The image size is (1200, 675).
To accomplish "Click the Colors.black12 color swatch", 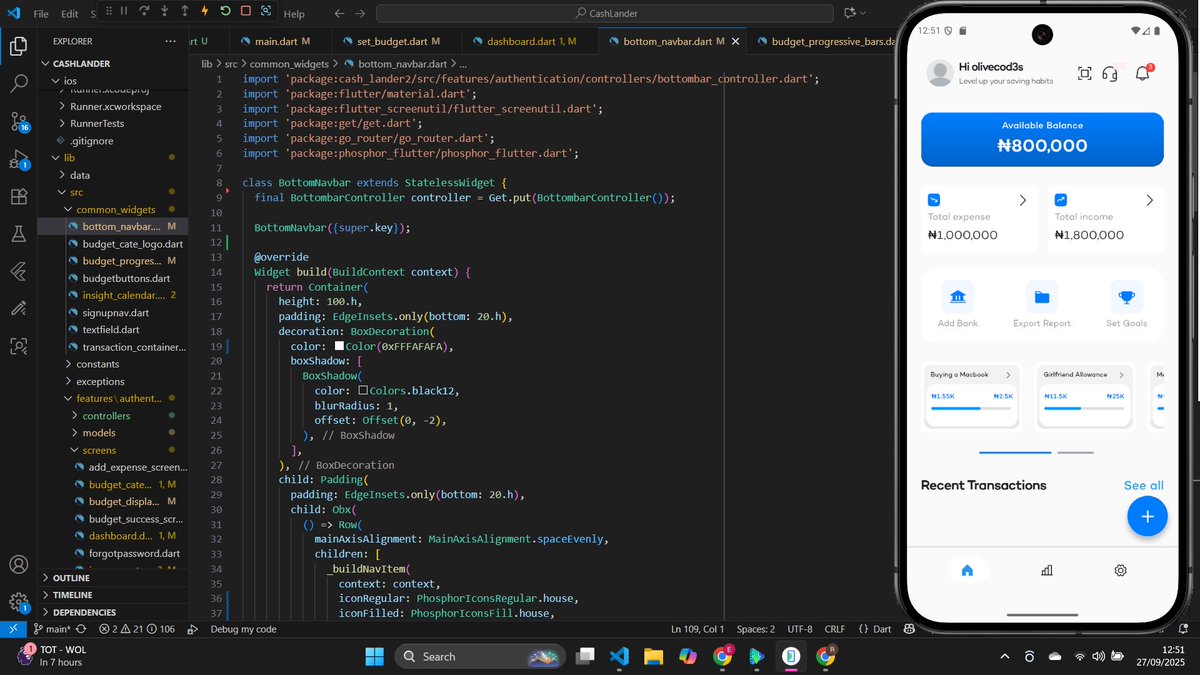I will [364, 390].
